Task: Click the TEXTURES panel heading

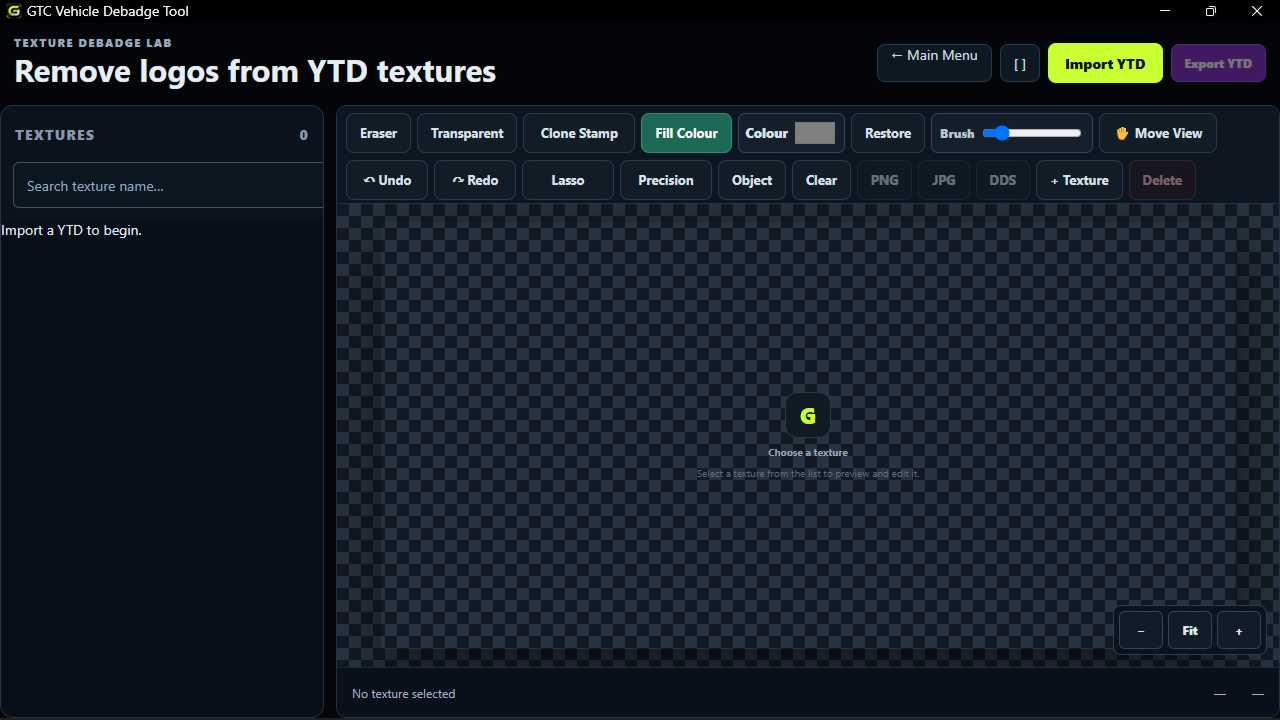Action: coord(55,135)
